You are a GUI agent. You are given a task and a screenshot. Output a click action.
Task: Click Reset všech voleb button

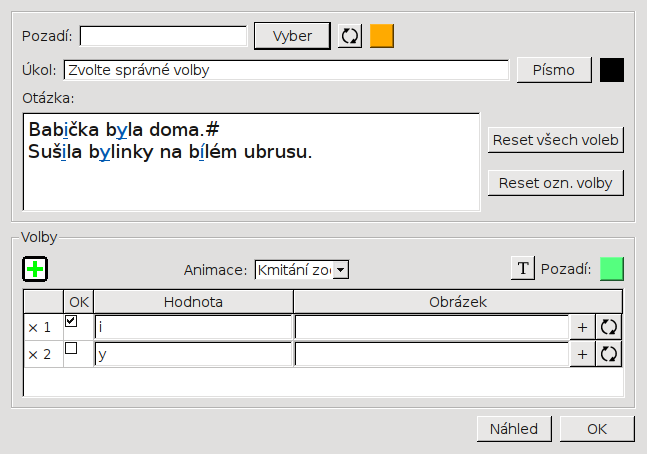(556, 140)
